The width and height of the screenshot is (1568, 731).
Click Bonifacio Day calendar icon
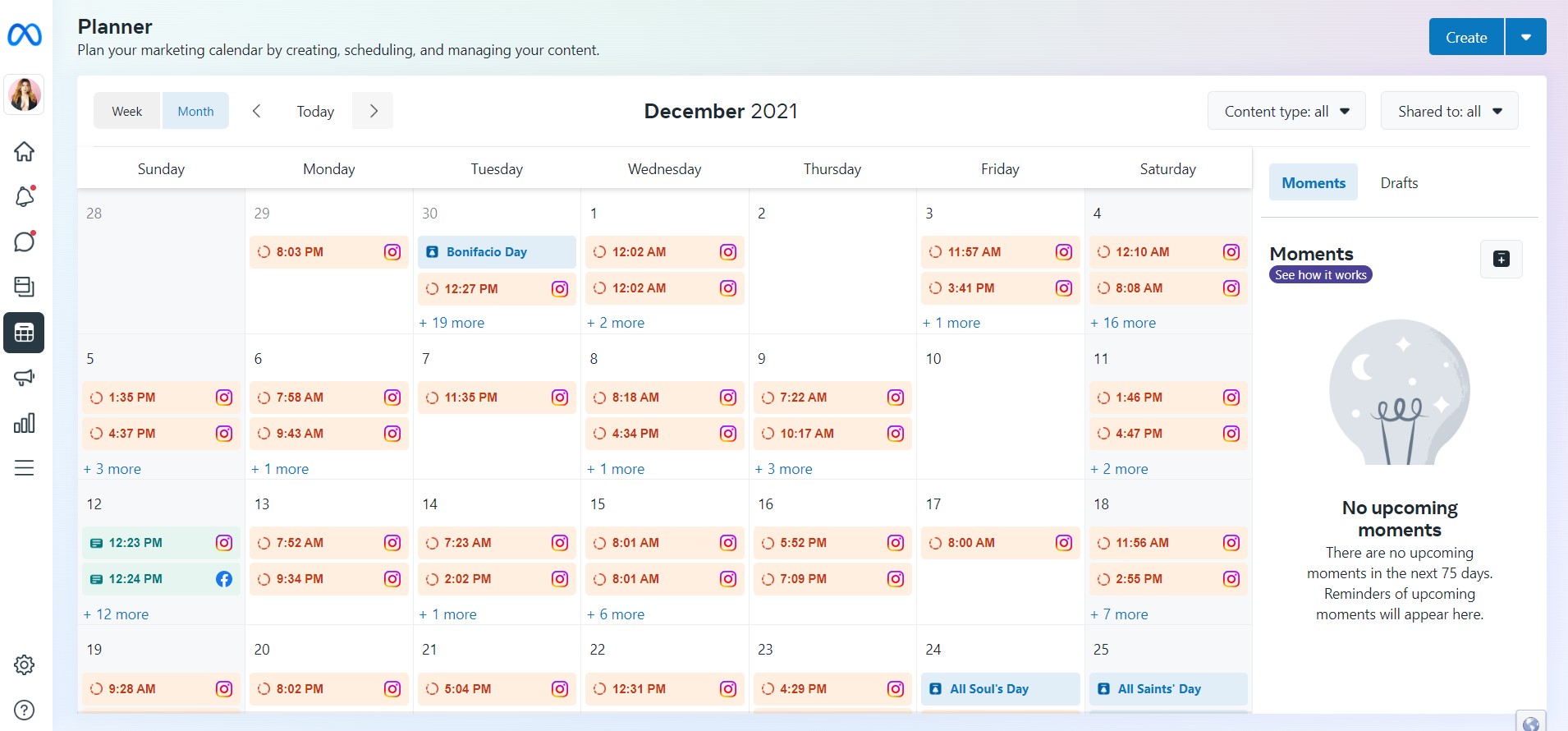click(x=432, y=252)
